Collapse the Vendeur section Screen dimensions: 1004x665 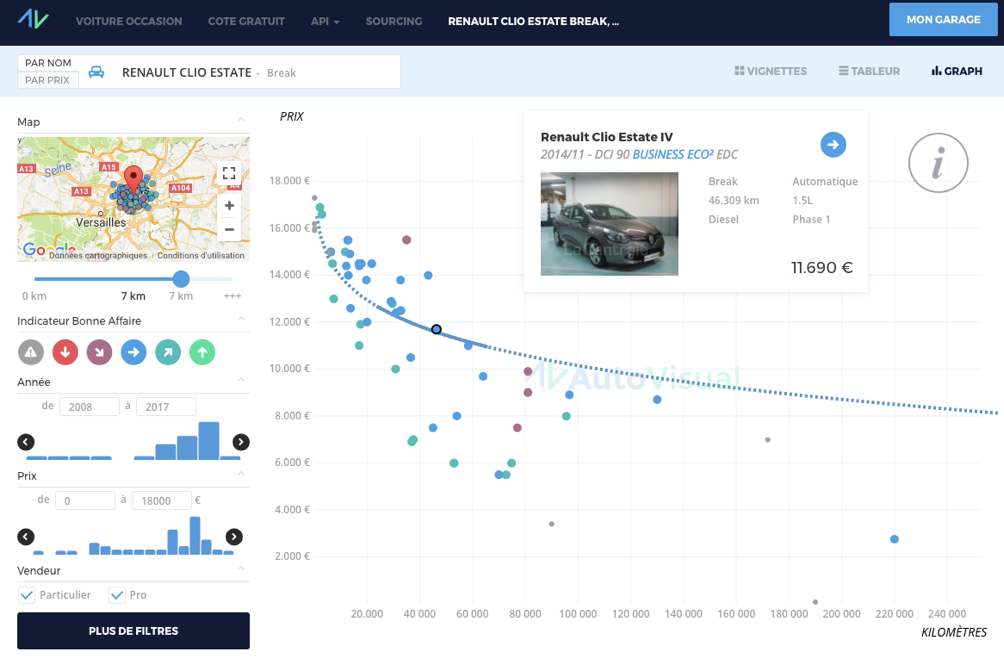pos(241,568)
